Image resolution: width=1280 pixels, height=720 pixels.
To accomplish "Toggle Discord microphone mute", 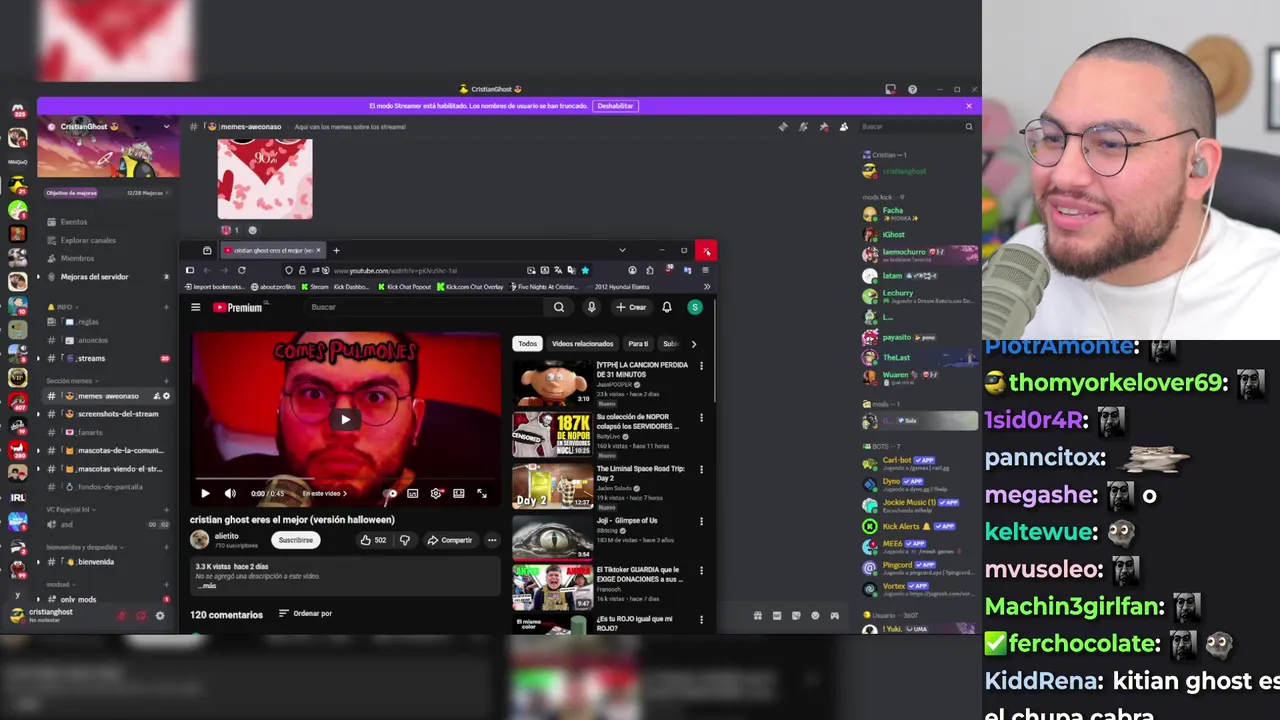I will 122,616.
